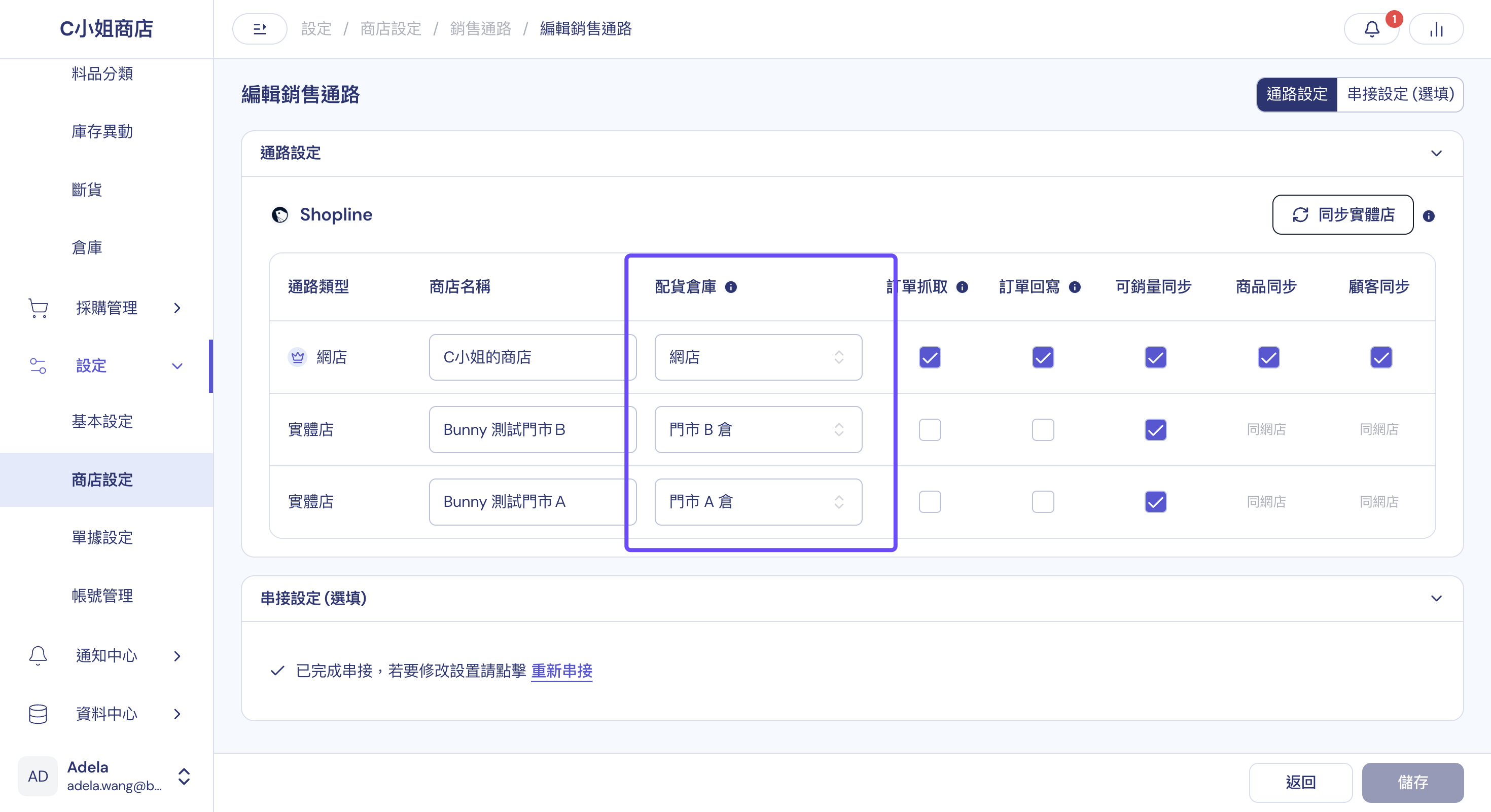Click the 重新串接 link
Screen dimensions: 1491x812
562,671
